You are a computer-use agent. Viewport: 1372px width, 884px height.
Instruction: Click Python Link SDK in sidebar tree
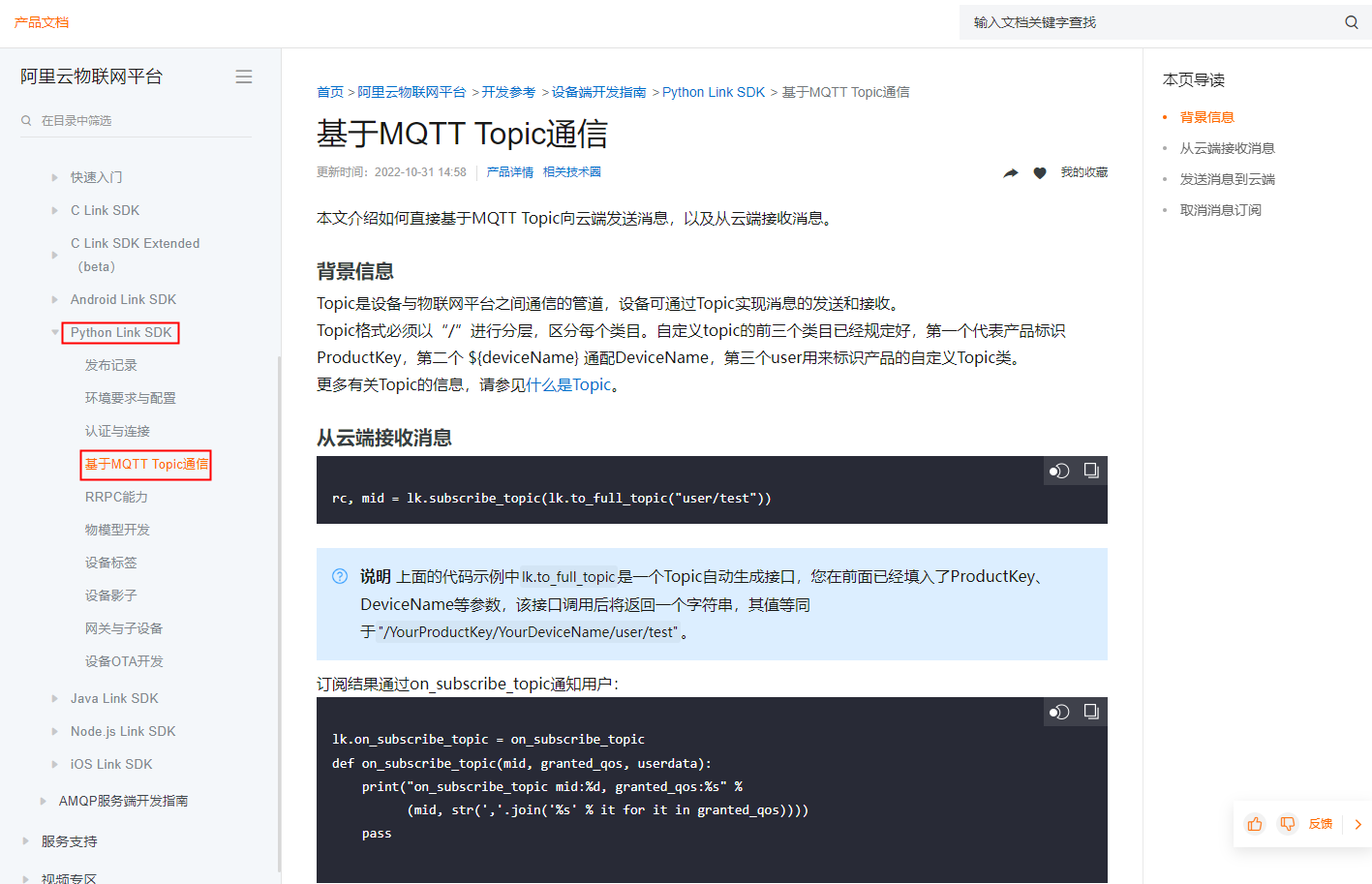coord(121,332)
